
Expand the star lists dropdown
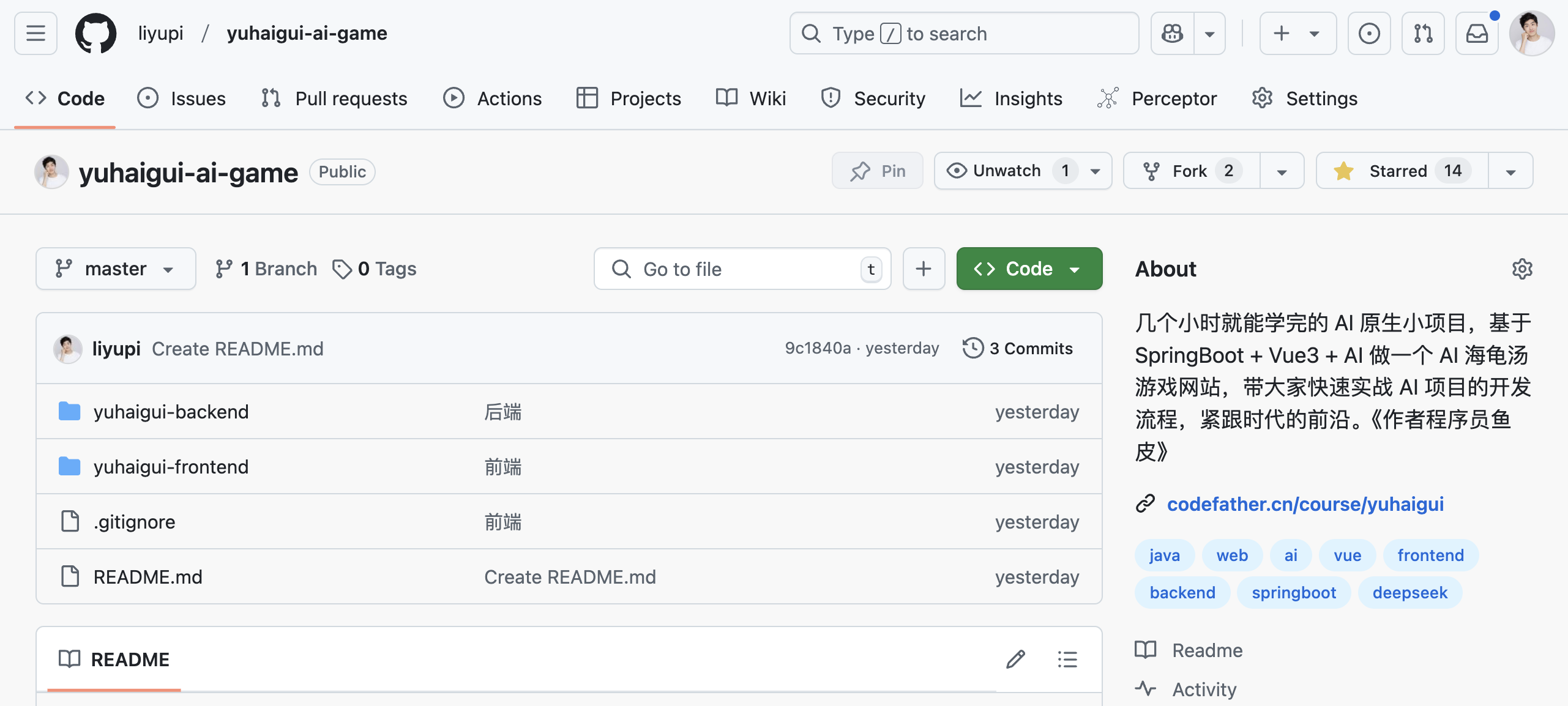click(x=1511, y=171)
